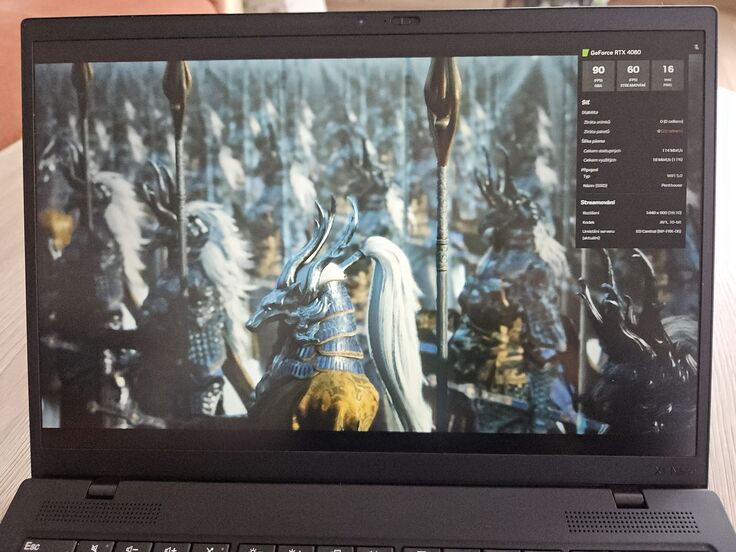Click the Penthouse SSID value
The image size is (736, 552).
click(672, 186)
